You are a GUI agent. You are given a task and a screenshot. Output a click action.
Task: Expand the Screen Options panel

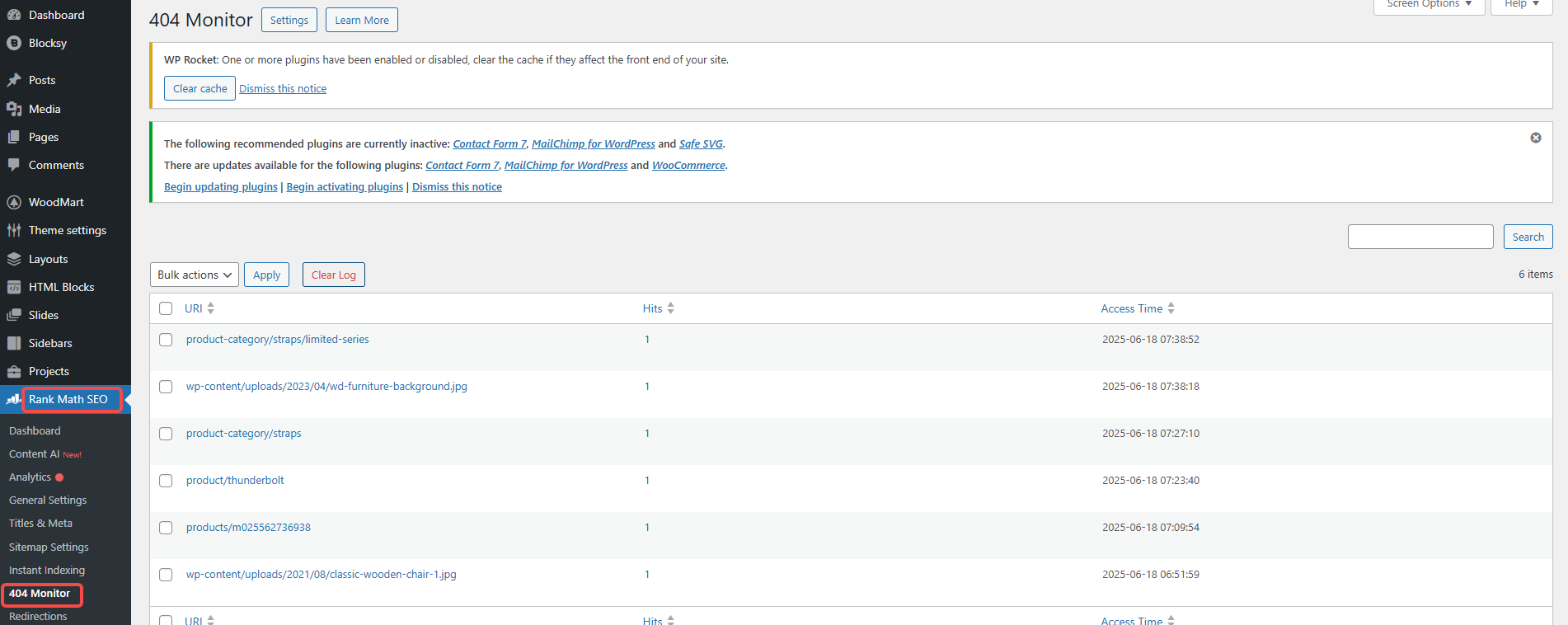tap(1428, 5)
